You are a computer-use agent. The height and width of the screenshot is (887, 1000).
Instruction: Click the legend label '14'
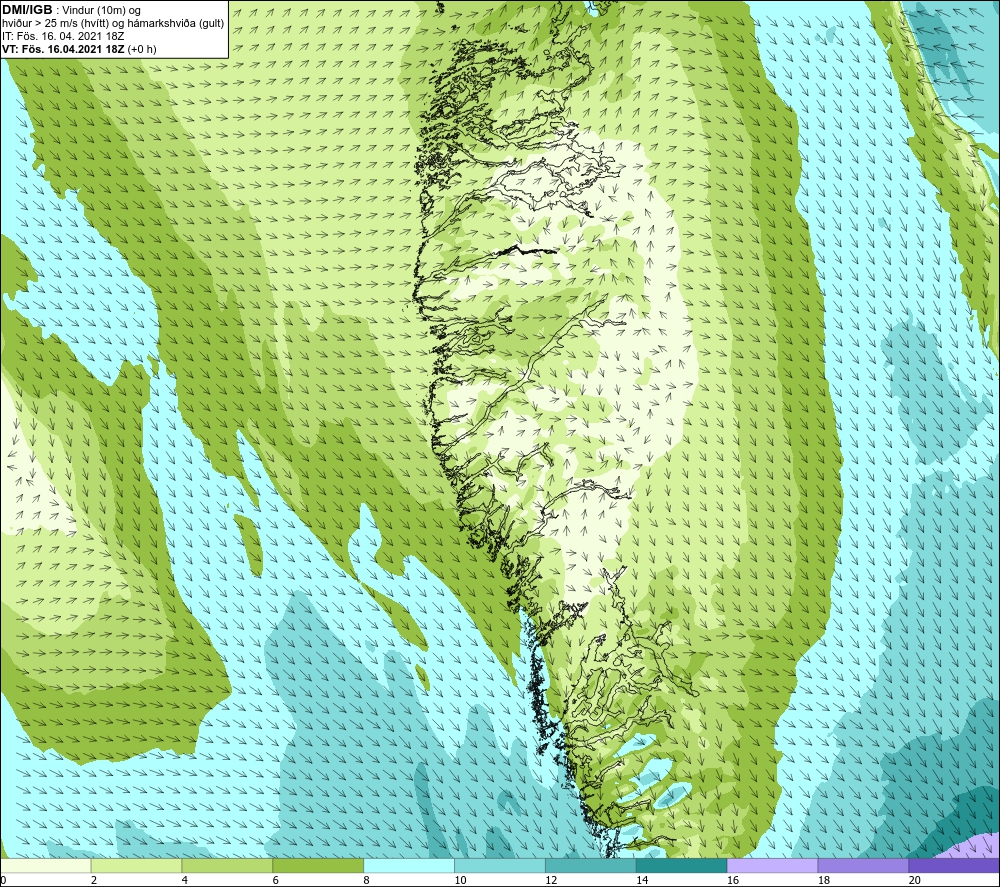click(x=642, y=881)
